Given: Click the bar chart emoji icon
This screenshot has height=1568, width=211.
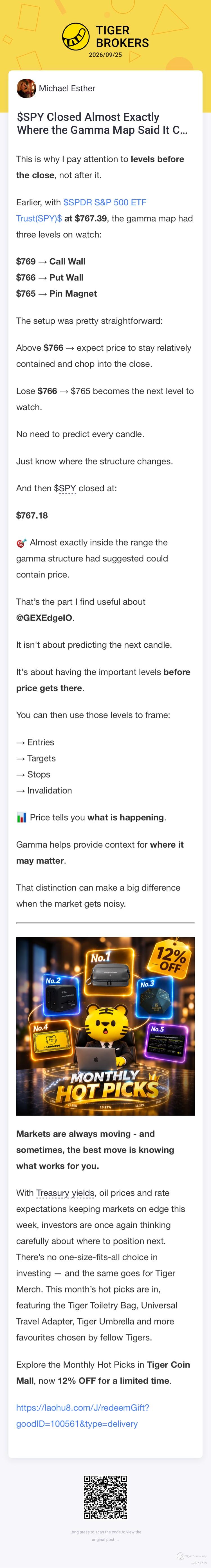Looking at the screenshot, I should (x=21, y=817).
